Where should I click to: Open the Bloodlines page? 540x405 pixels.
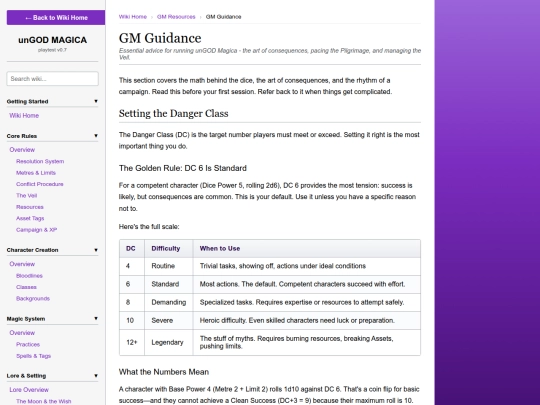click(29, 276)
